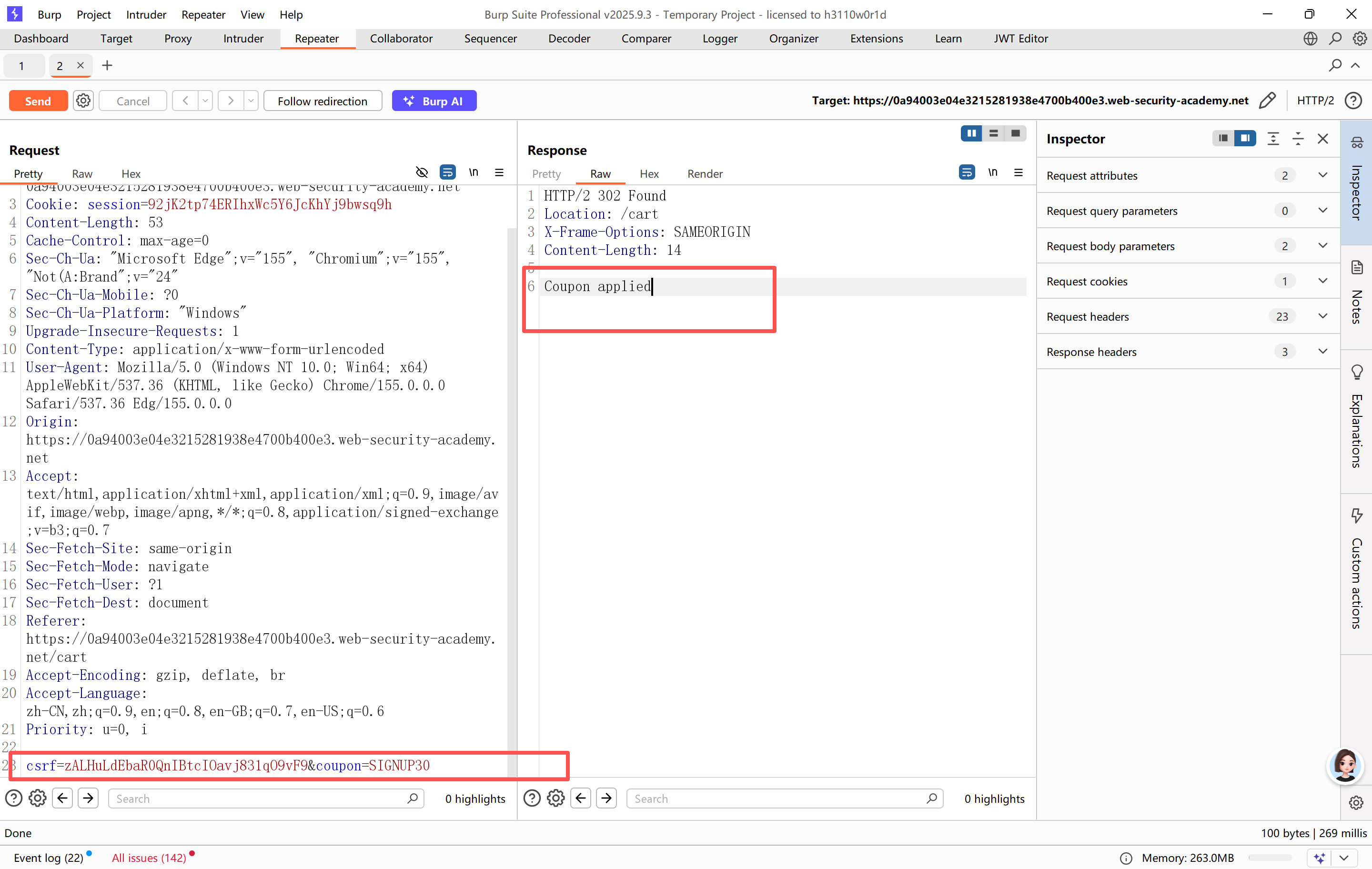Toggle word wrap in Response viewer
1372x869 pixels.
point(967,172)
